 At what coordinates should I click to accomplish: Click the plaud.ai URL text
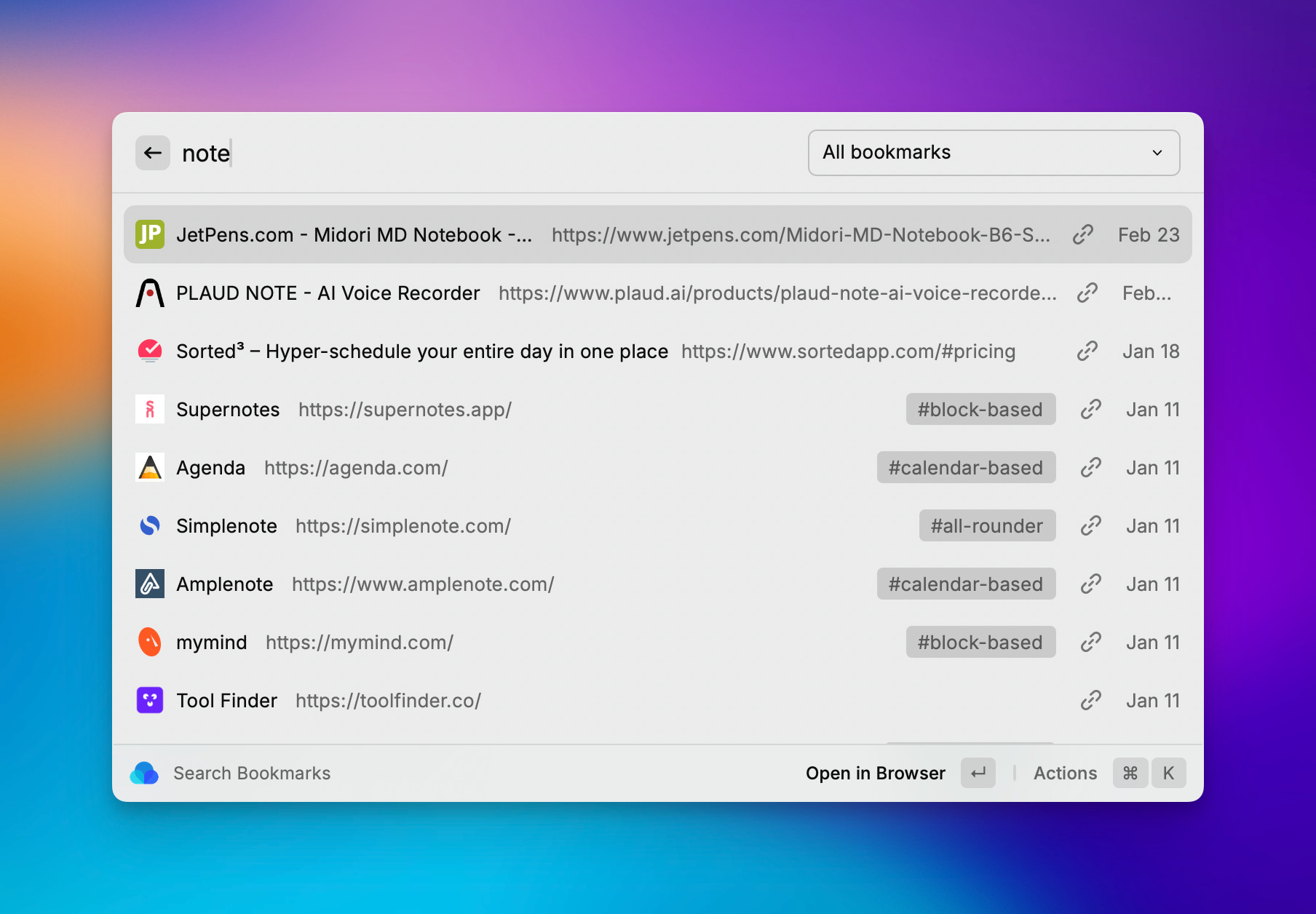(x=778, y=293)
